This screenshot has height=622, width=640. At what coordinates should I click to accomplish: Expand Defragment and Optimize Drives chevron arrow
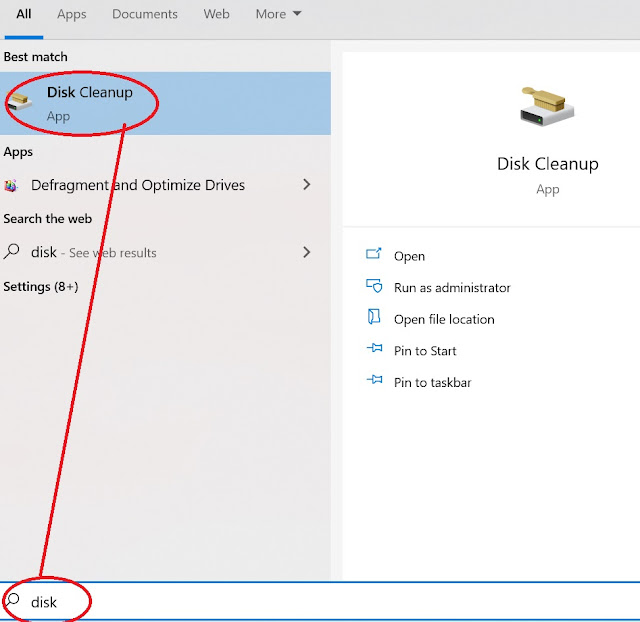[x=307, y=185]
